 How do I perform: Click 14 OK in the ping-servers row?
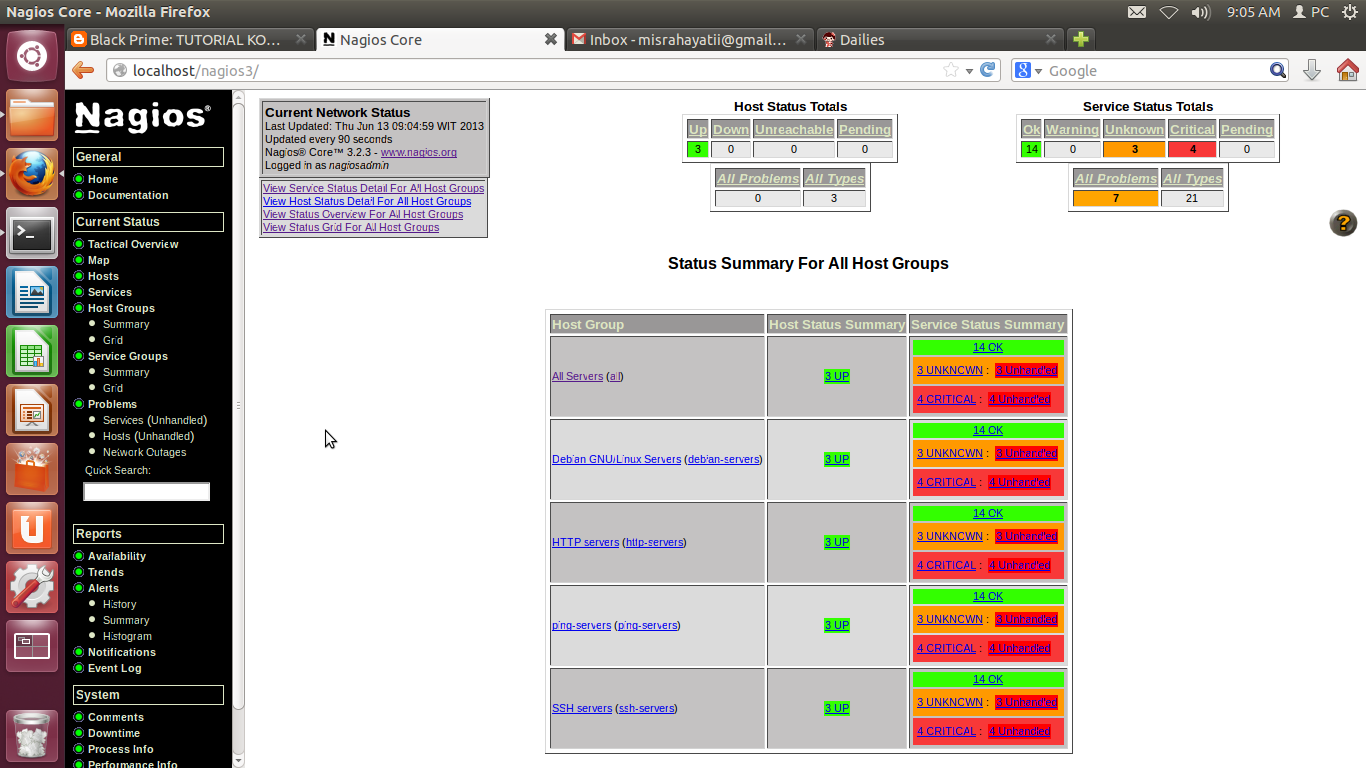click(988, 596)
